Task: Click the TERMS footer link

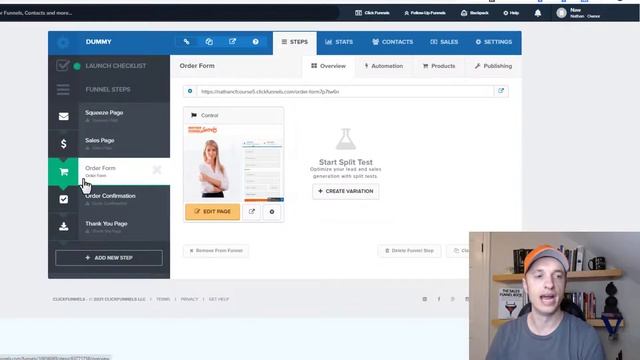Action: pos(163,299)
